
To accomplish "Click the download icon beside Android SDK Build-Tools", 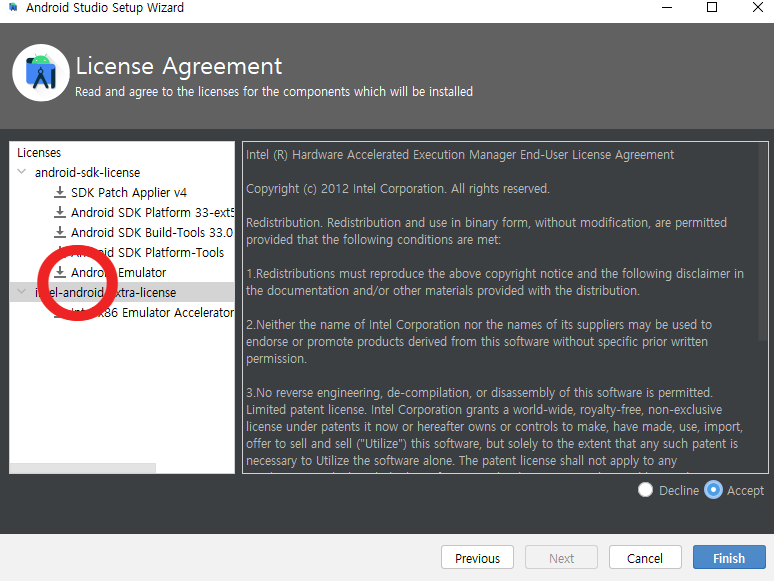I will click(60, 232).
